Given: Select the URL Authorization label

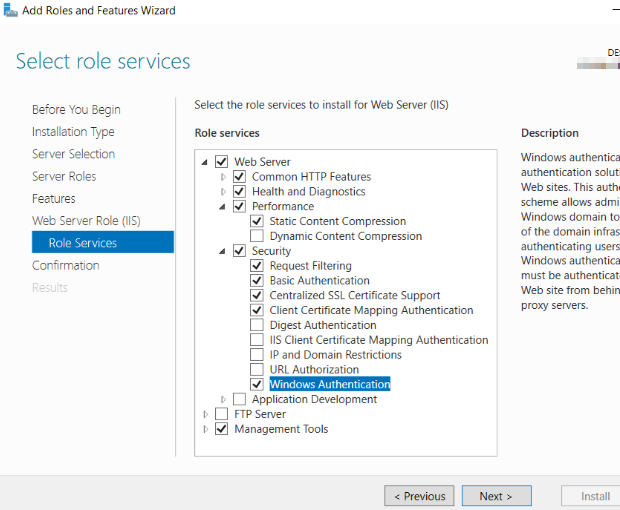Looking at the screenshot, I should click(x=314, y=369).
